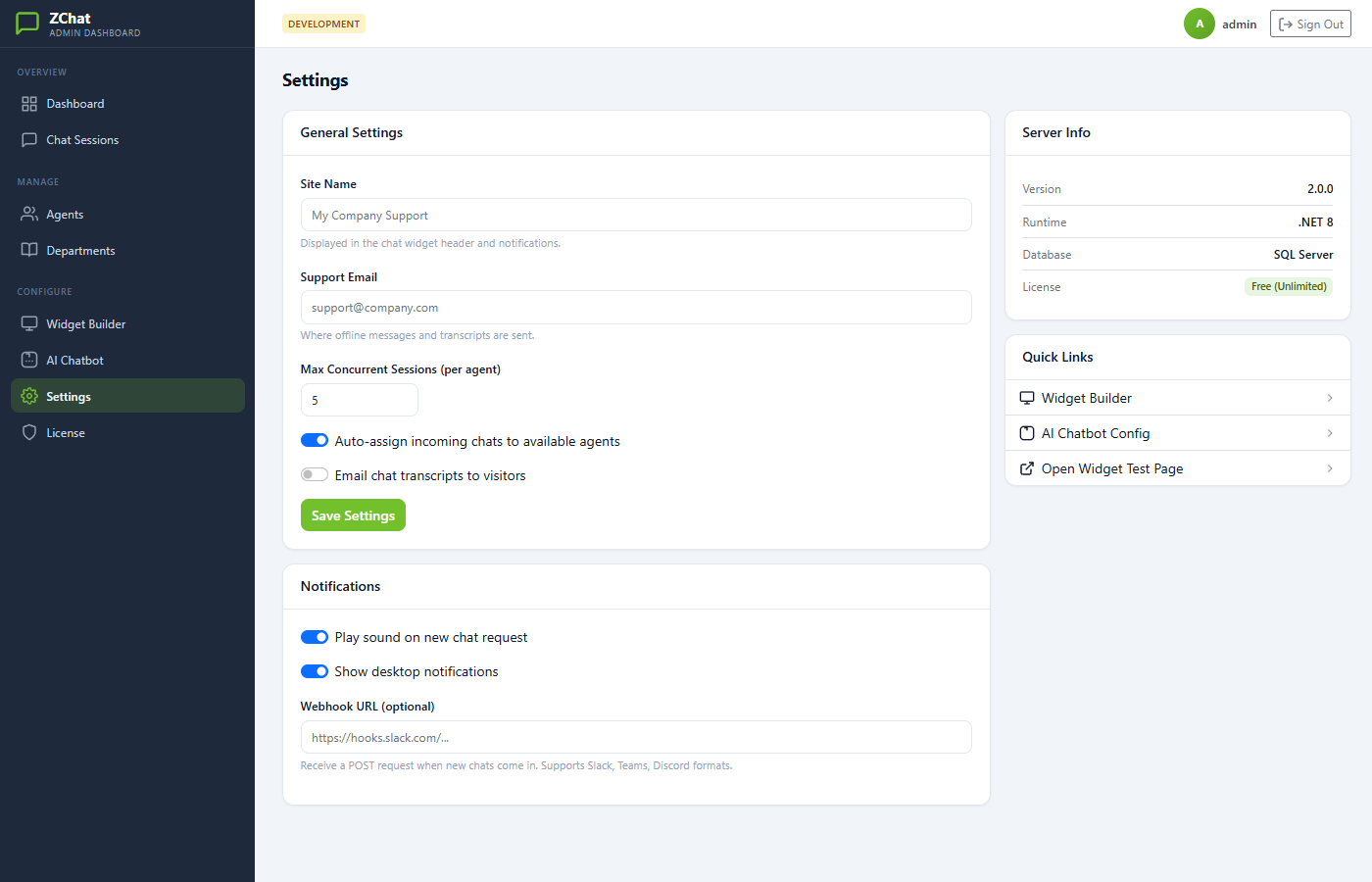Turn off play sound on new chat

point(314,637)
